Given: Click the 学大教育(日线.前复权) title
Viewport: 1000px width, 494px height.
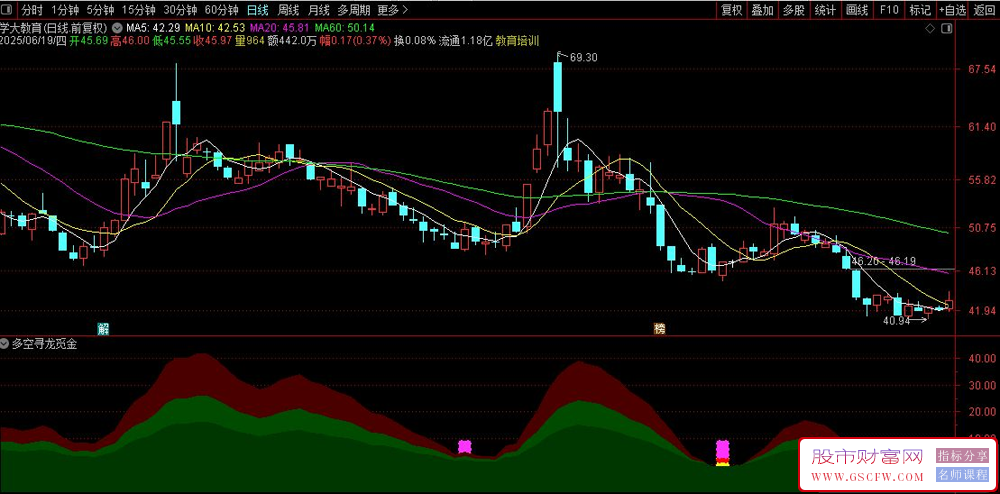Looking at the screenshot, I should [x=54, y=28].
